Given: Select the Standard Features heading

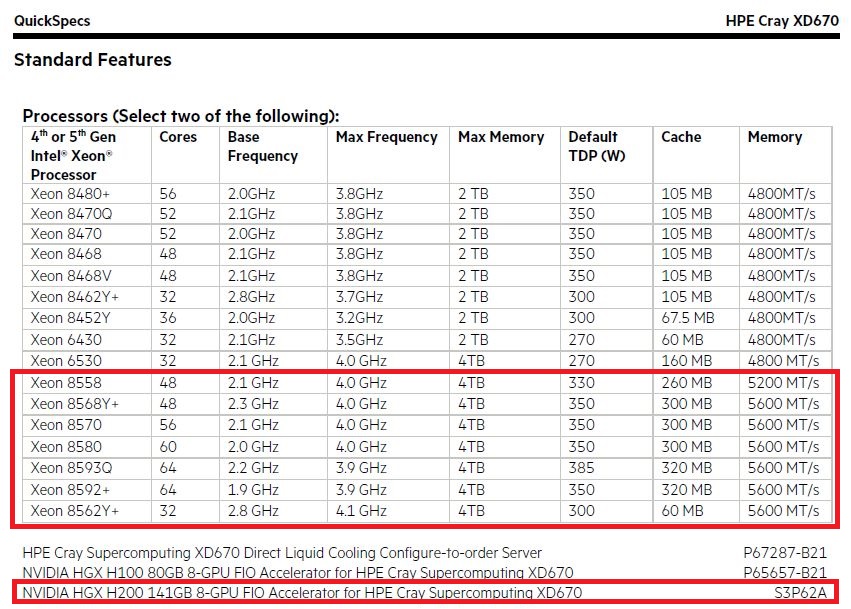Looking at the screenshot, I should (x=93, y=60).
